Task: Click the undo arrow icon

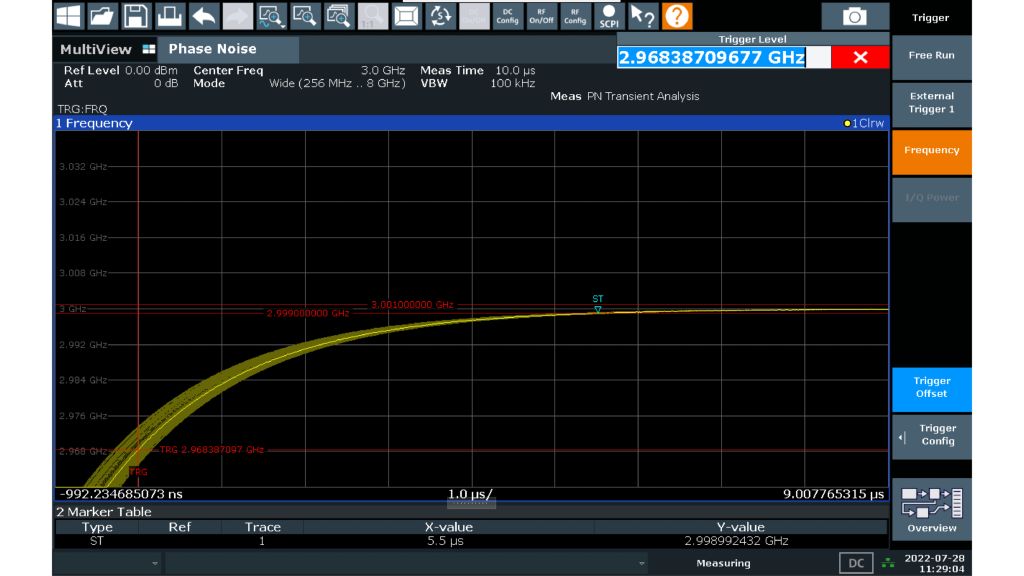Action: tap(205, 16)
